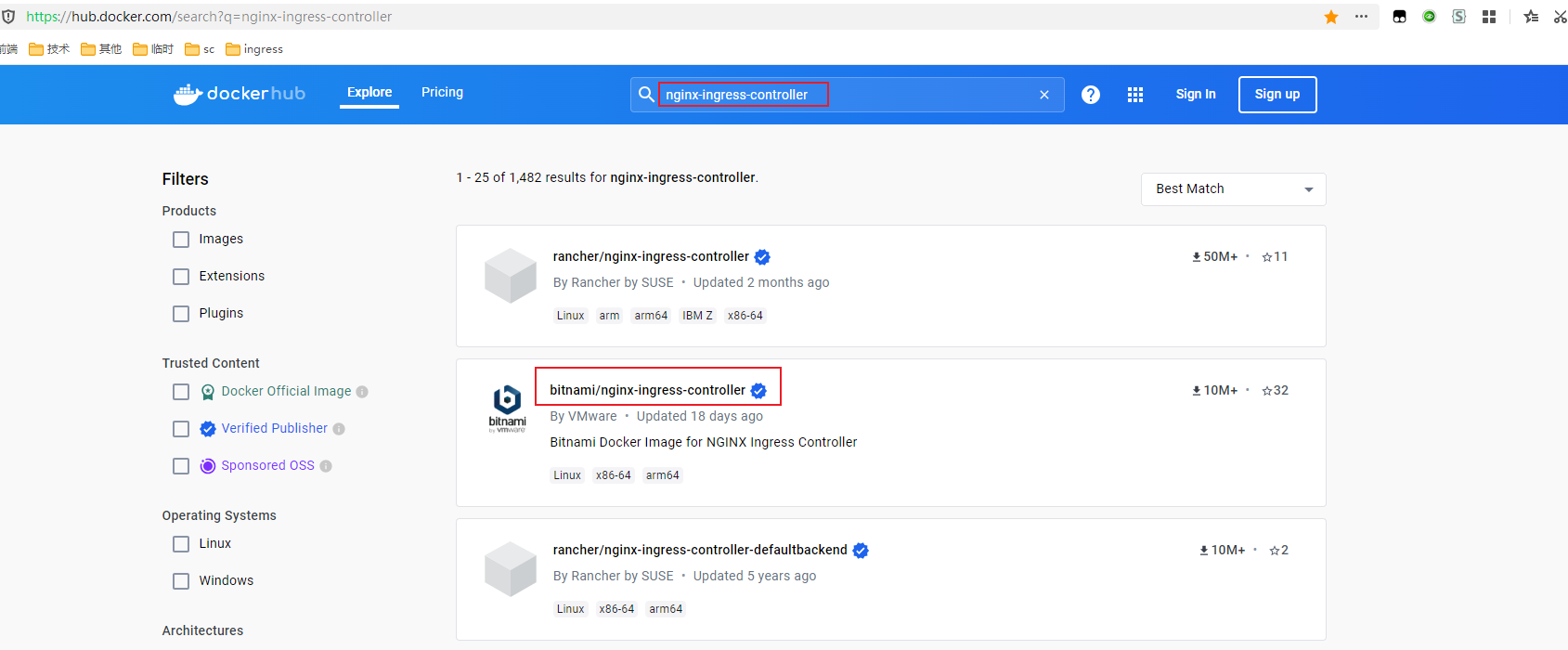
Task: Click info icon next to Verified Publisher
Action: (339, 429)
